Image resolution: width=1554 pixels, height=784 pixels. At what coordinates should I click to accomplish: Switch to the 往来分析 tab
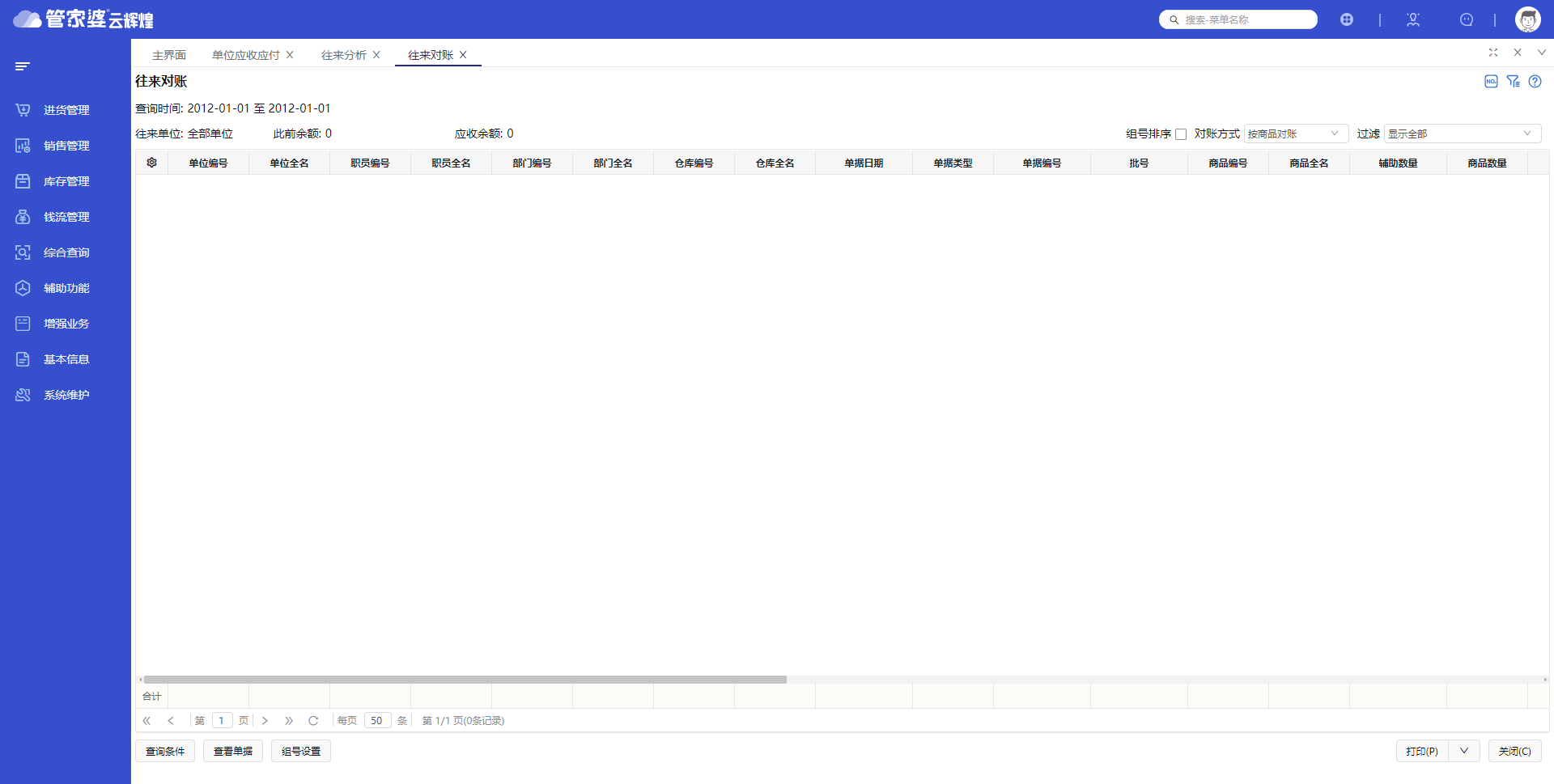click(343, 55)
